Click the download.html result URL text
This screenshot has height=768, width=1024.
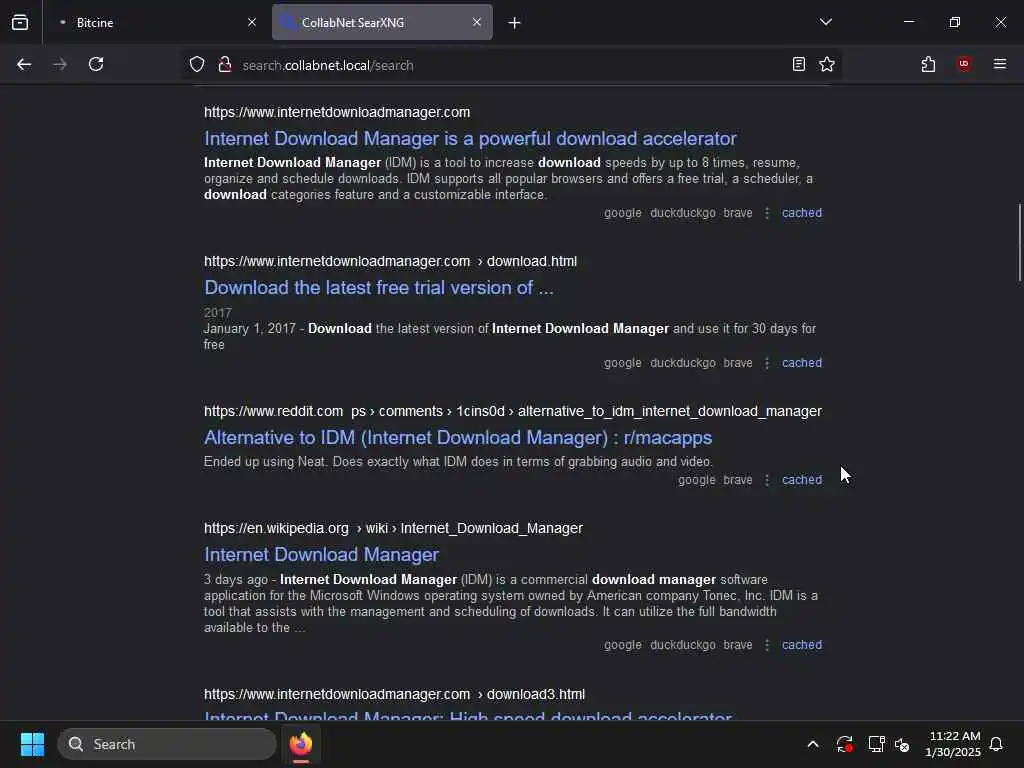point(391,261)
